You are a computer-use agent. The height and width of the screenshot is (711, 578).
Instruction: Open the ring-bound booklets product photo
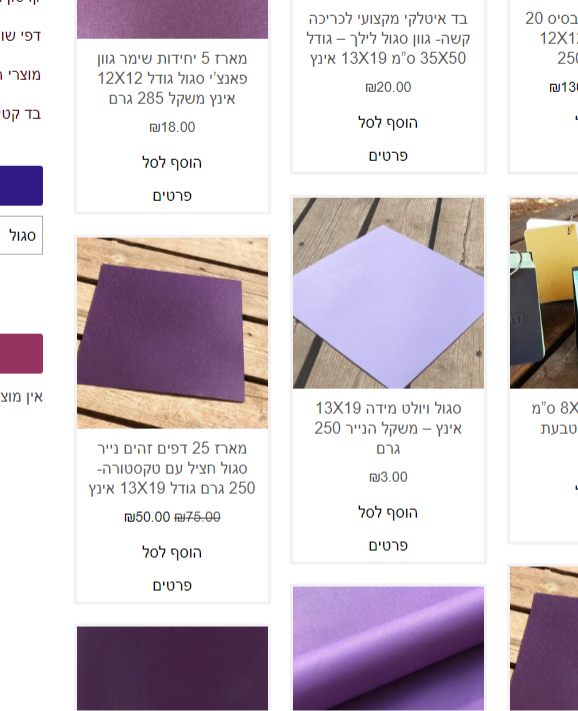544,293
